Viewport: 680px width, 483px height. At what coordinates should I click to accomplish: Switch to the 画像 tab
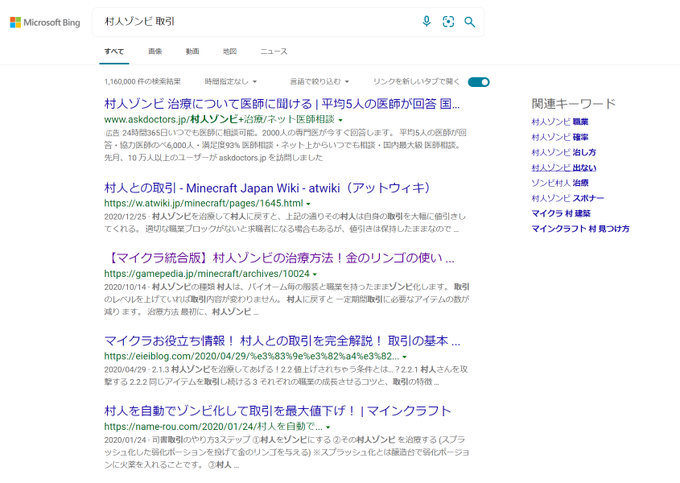(155, 51)
